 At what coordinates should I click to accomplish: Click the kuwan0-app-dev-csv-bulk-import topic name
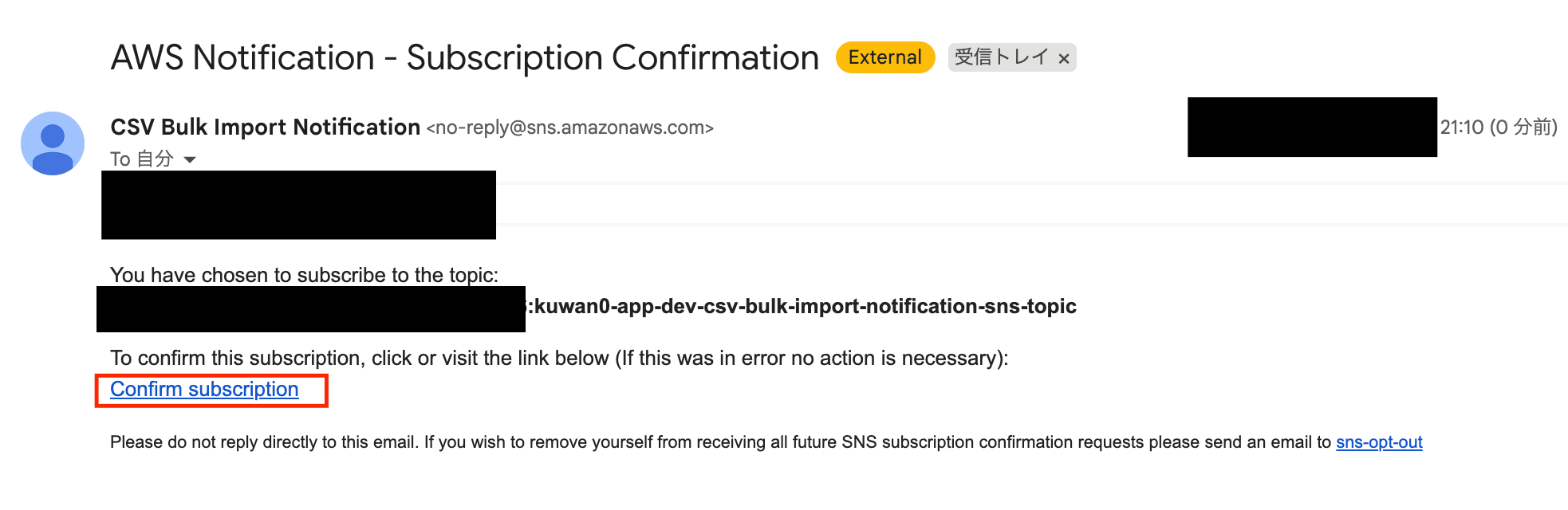click(x=806, y=307)
